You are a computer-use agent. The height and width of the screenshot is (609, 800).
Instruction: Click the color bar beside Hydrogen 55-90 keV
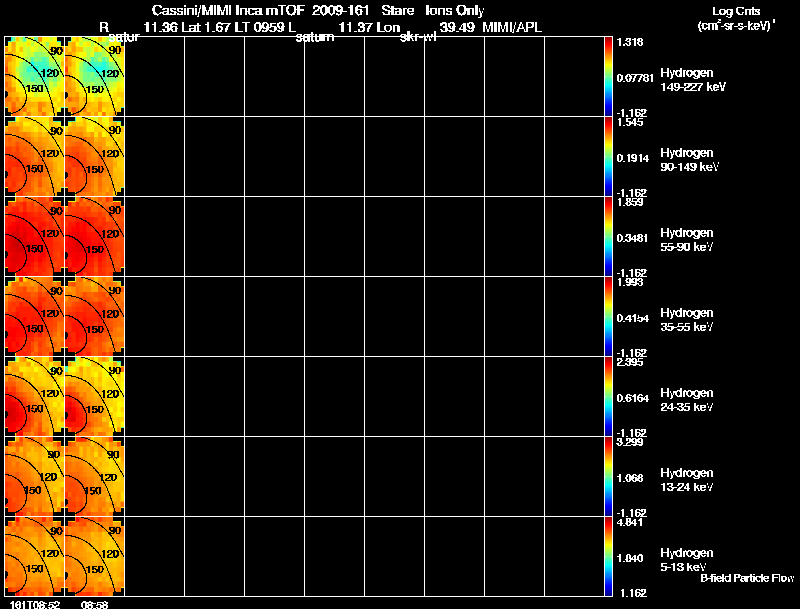tap(608, 237)
